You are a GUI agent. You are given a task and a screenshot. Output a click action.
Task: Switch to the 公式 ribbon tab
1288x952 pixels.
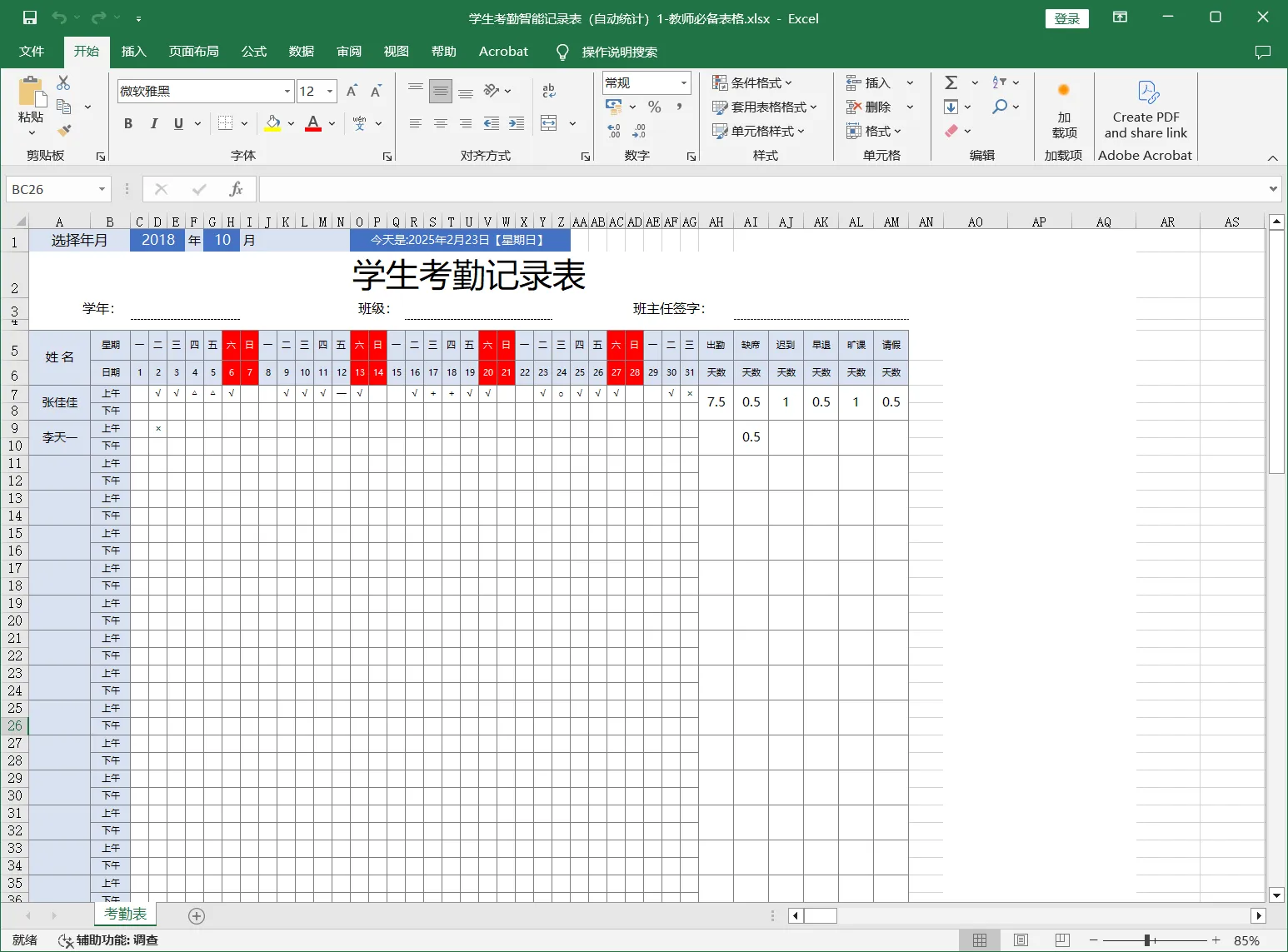(254, 52)
